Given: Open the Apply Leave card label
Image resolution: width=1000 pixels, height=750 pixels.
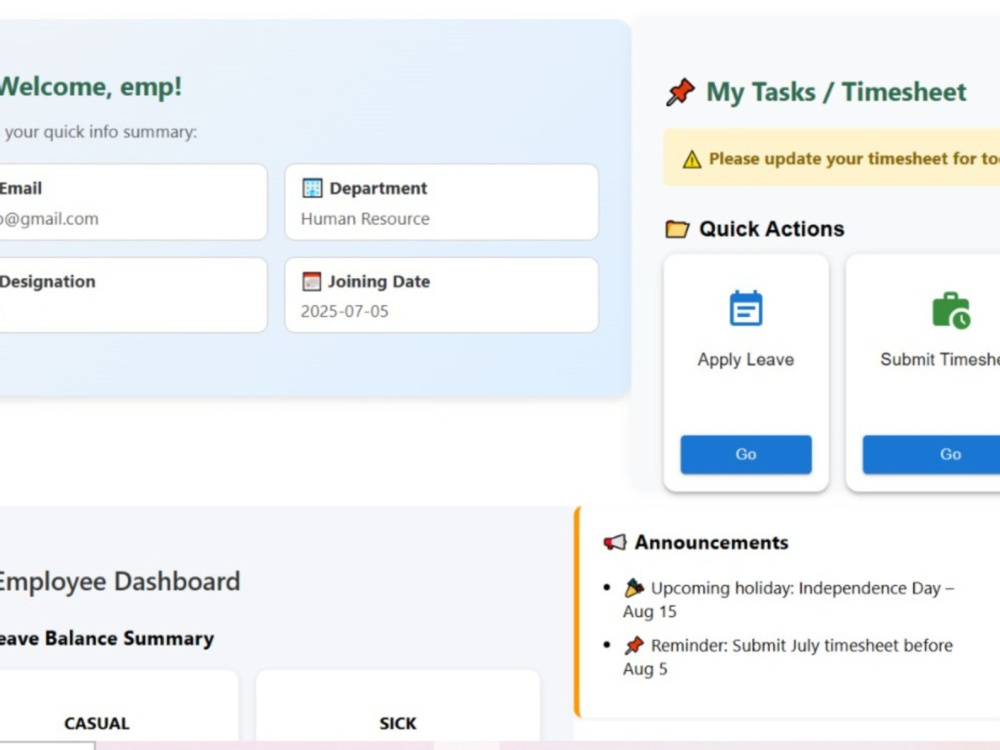Looking at the screenshot, I should (x=746, y=360).
